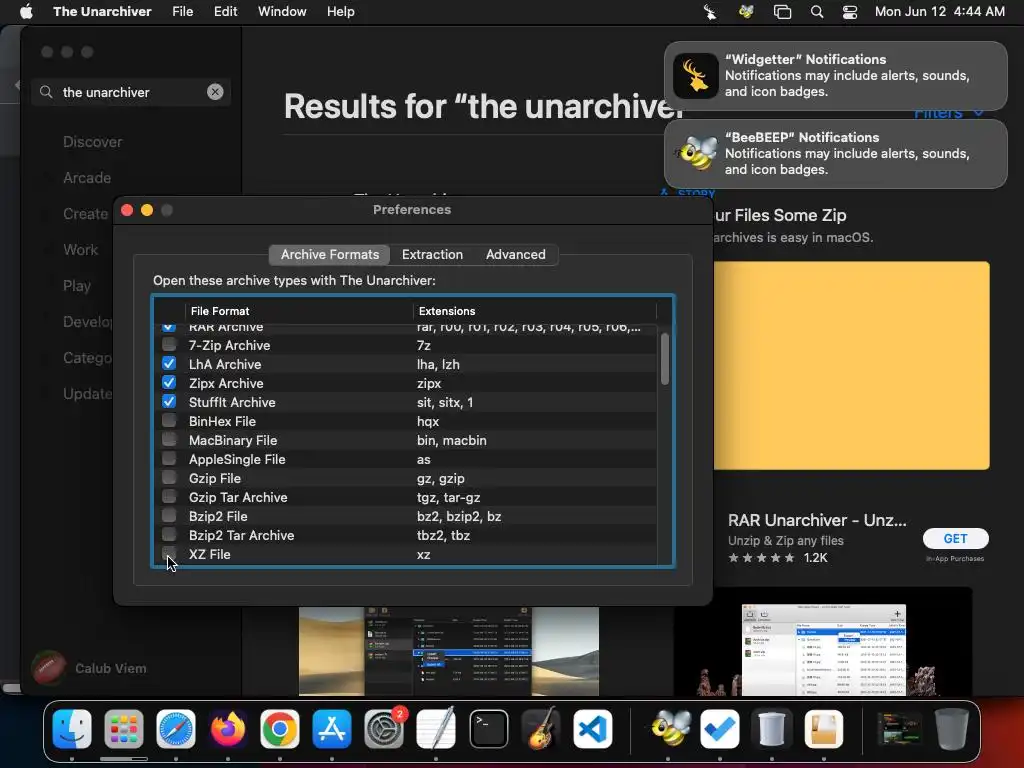
Task: Click the App Store search input field
Action: tap(133, 92)
